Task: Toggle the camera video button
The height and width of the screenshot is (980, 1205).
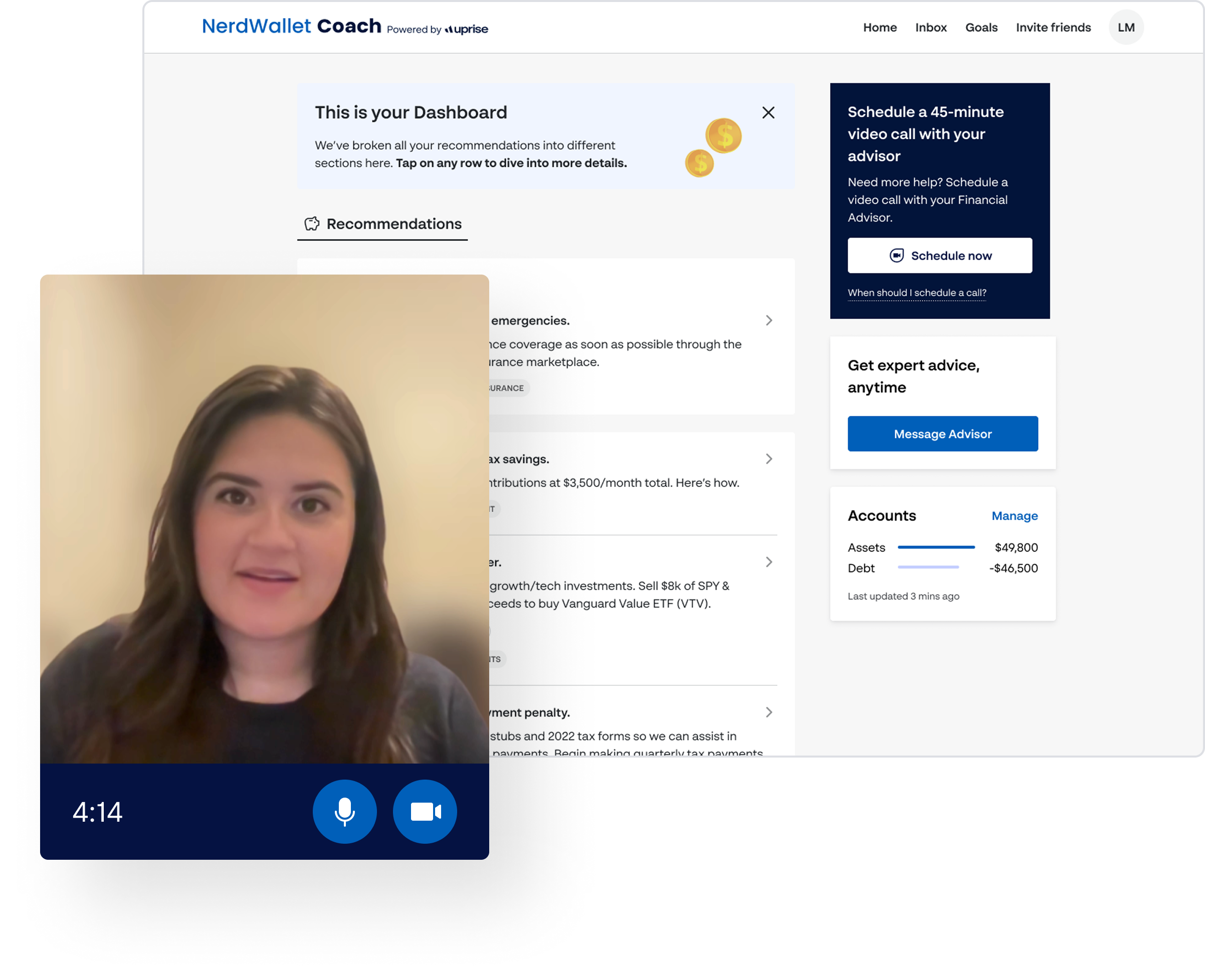Action: [x=425, y=811]
